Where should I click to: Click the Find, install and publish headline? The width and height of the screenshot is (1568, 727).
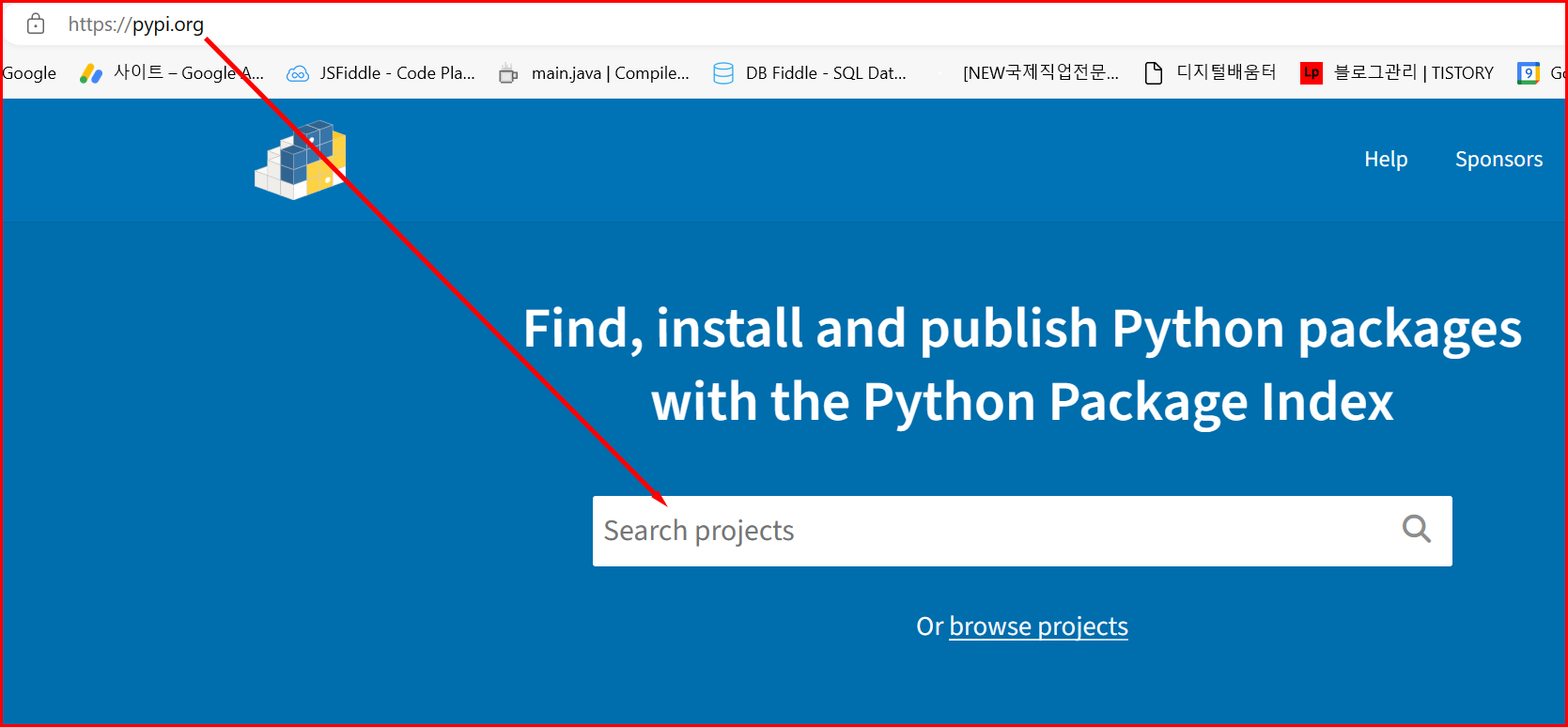tap(1022, 365)
